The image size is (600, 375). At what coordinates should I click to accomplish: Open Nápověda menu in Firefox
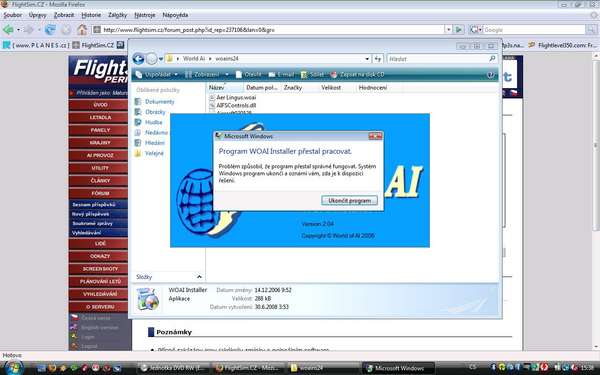(175, 15)
